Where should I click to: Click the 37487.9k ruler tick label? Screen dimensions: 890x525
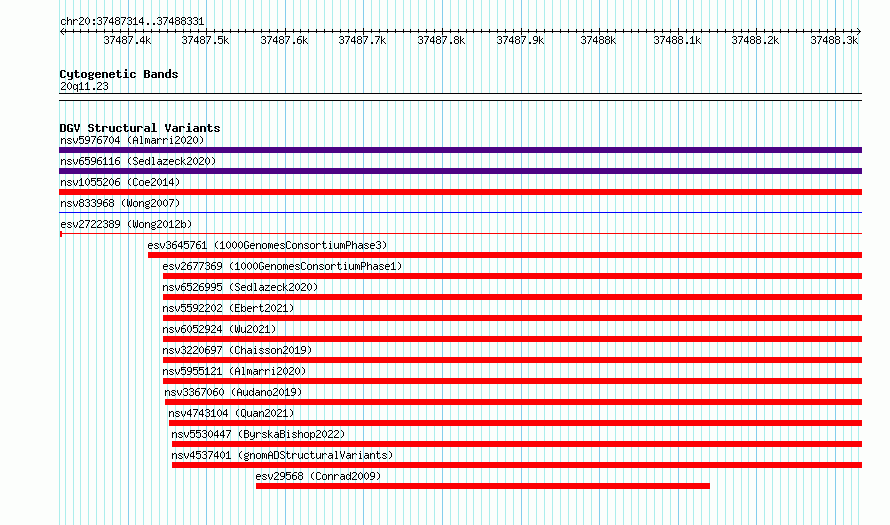520,40
